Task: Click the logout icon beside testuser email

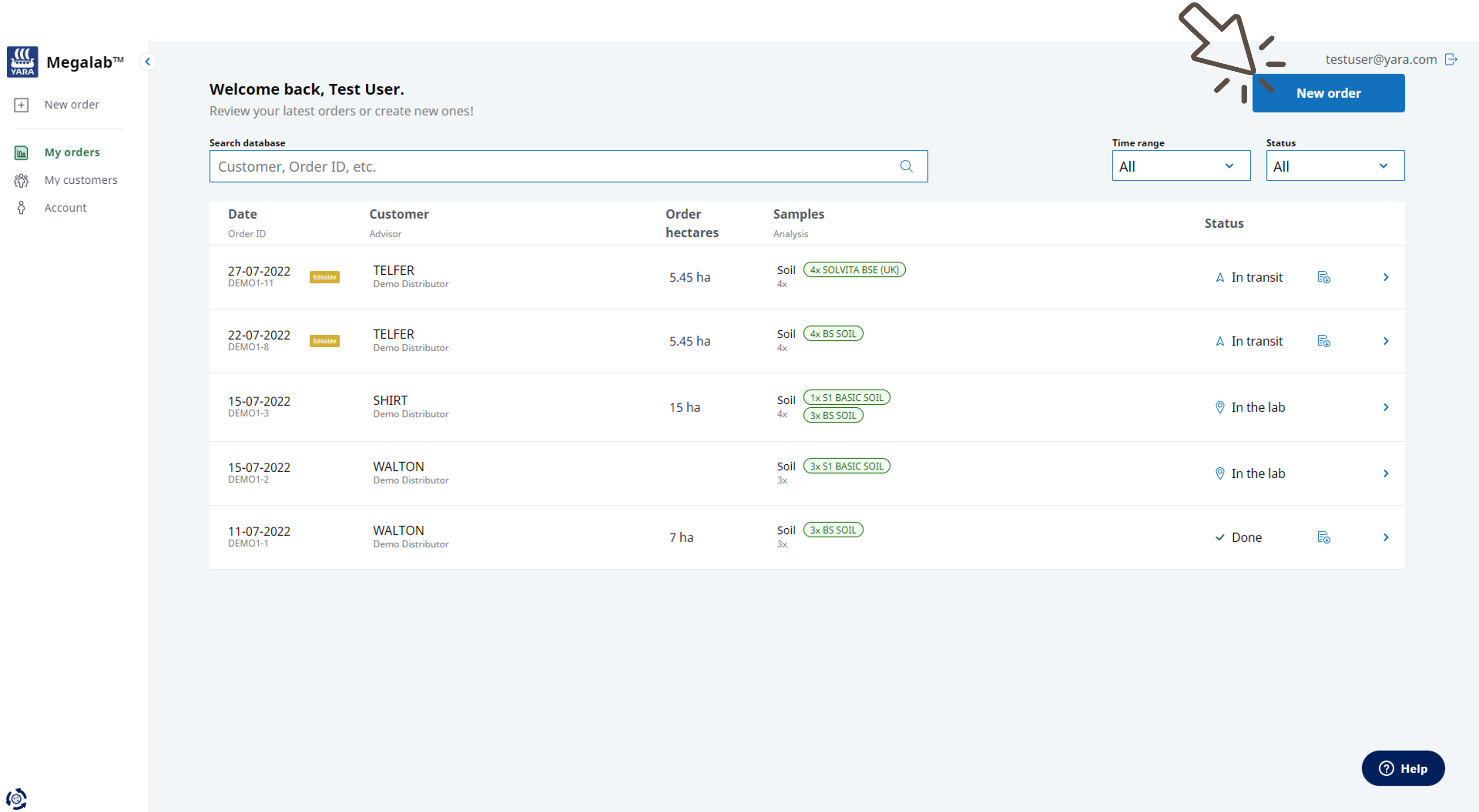Action: pos(1451,59)
